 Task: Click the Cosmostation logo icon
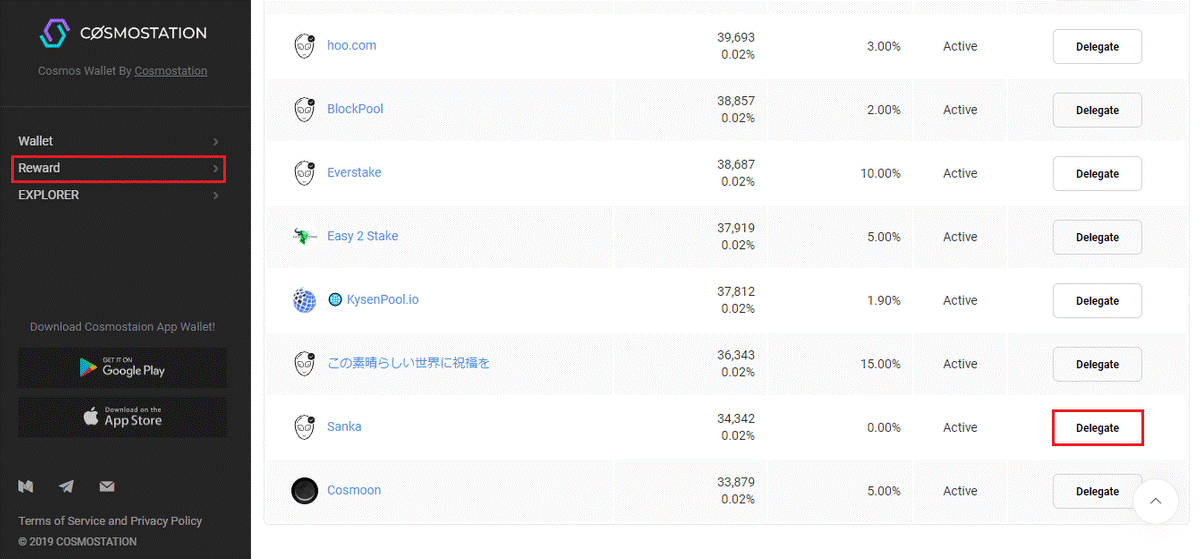pyautogui.click(x=54, y=33)
